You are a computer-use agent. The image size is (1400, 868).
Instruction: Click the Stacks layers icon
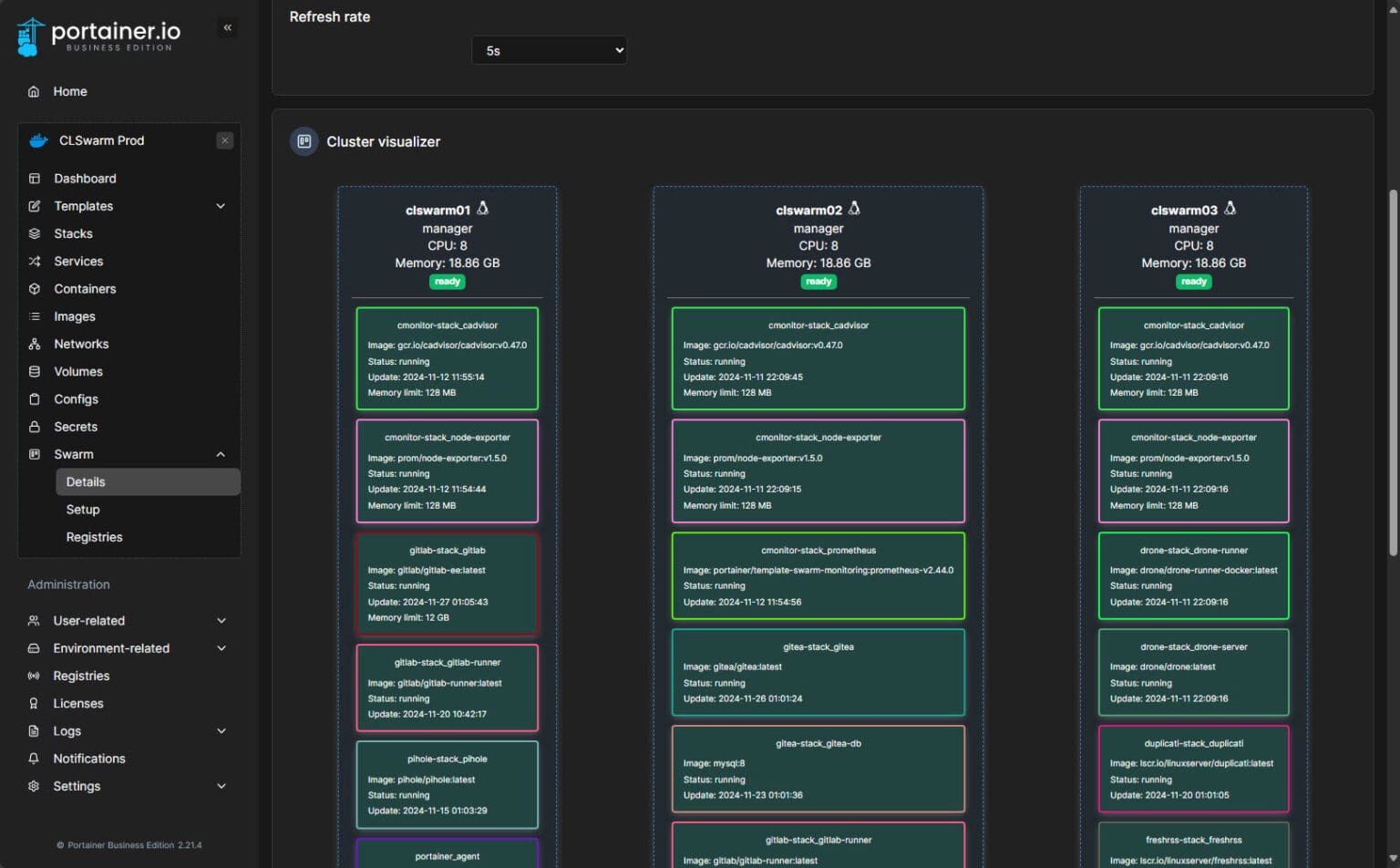[x=35, y=233]
